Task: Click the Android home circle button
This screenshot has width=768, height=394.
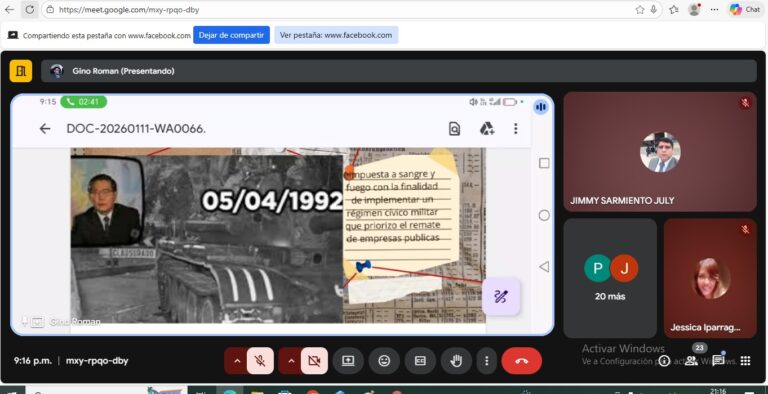Action: [544, 215]
